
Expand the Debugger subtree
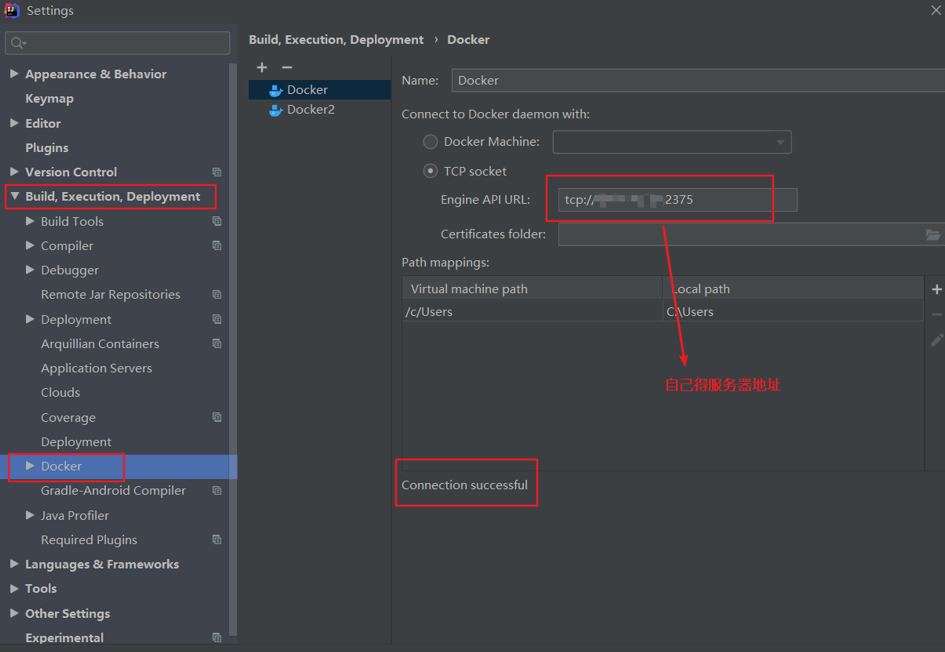pyautogui.click(x=30, y=270)
